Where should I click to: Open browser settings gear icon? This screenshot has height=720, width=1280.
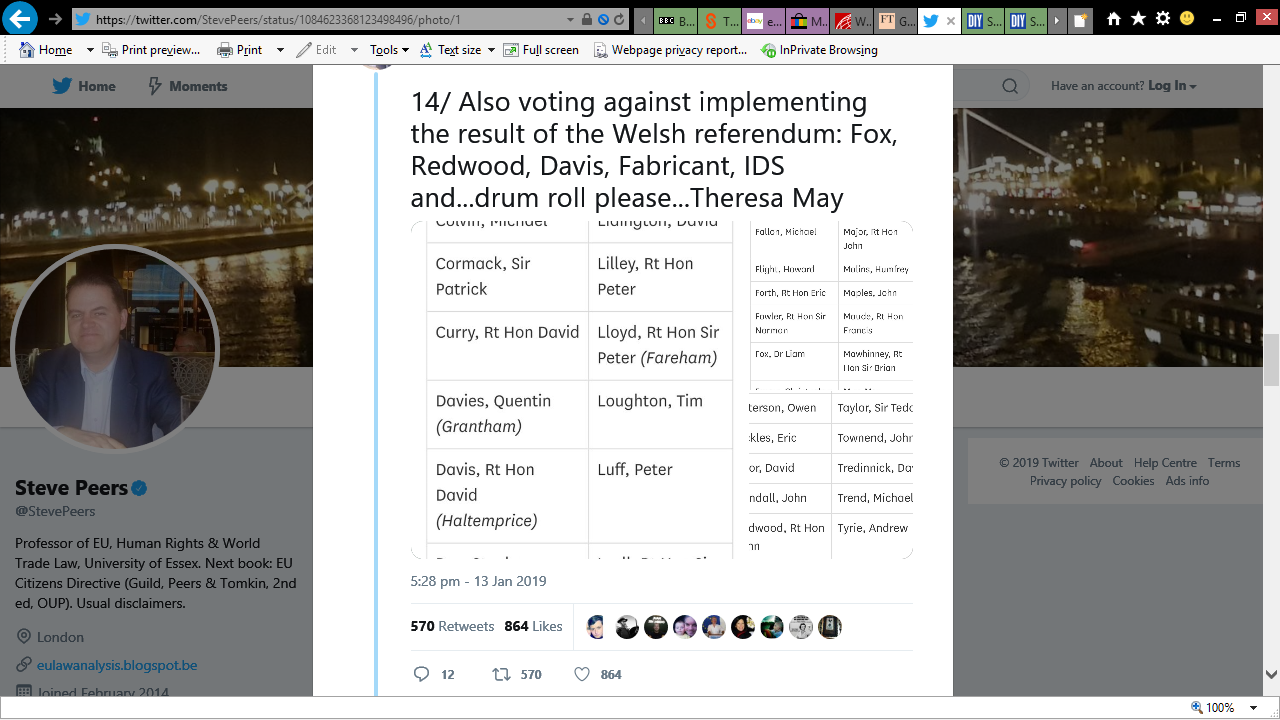point(1163,19)
